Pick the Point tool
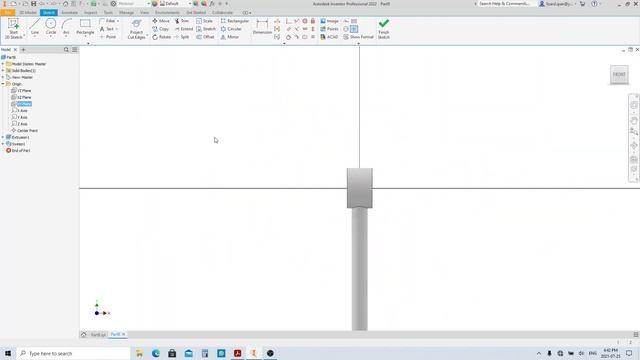The height and width of the screenshot is (360, 640). pyautogui.click(x=108, y=37)
